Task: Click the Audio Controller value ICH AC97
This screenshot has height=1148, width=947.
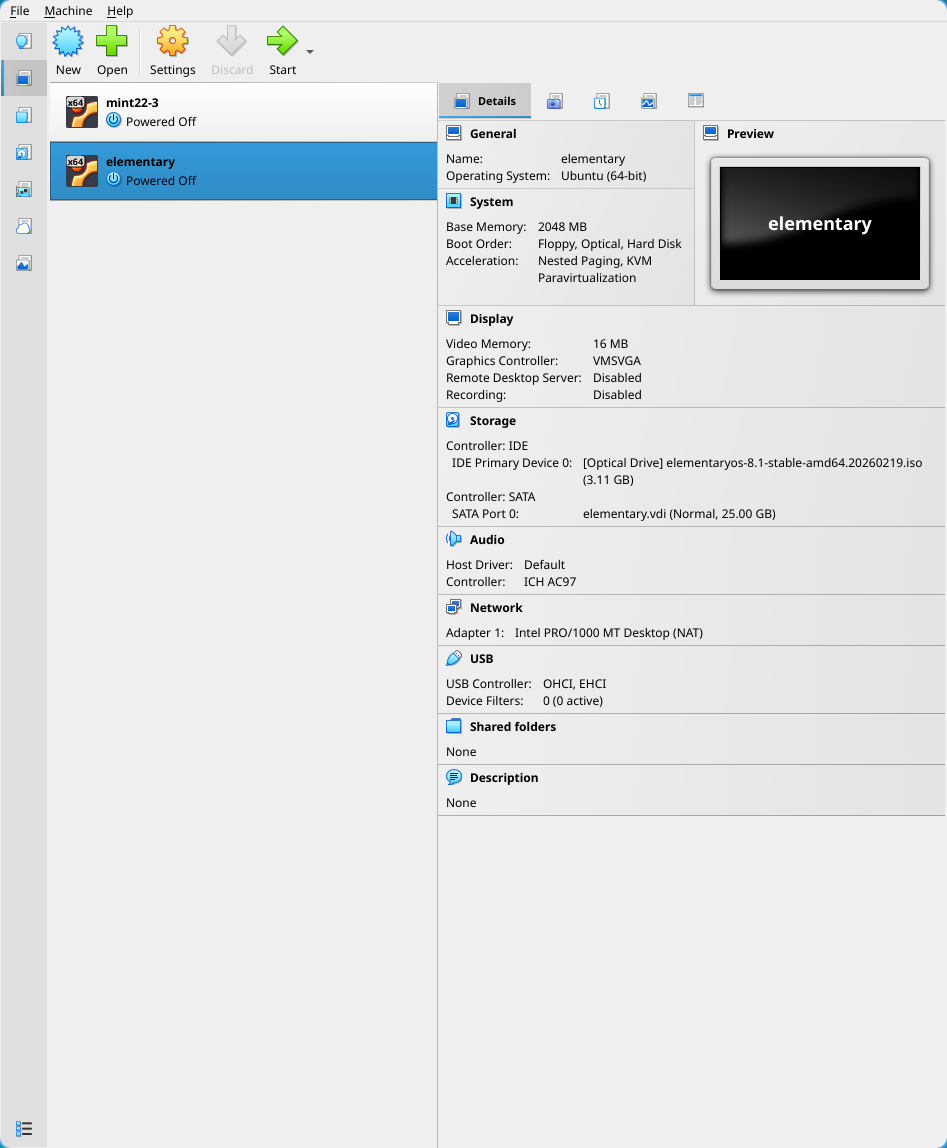Action: click(549, 582)
